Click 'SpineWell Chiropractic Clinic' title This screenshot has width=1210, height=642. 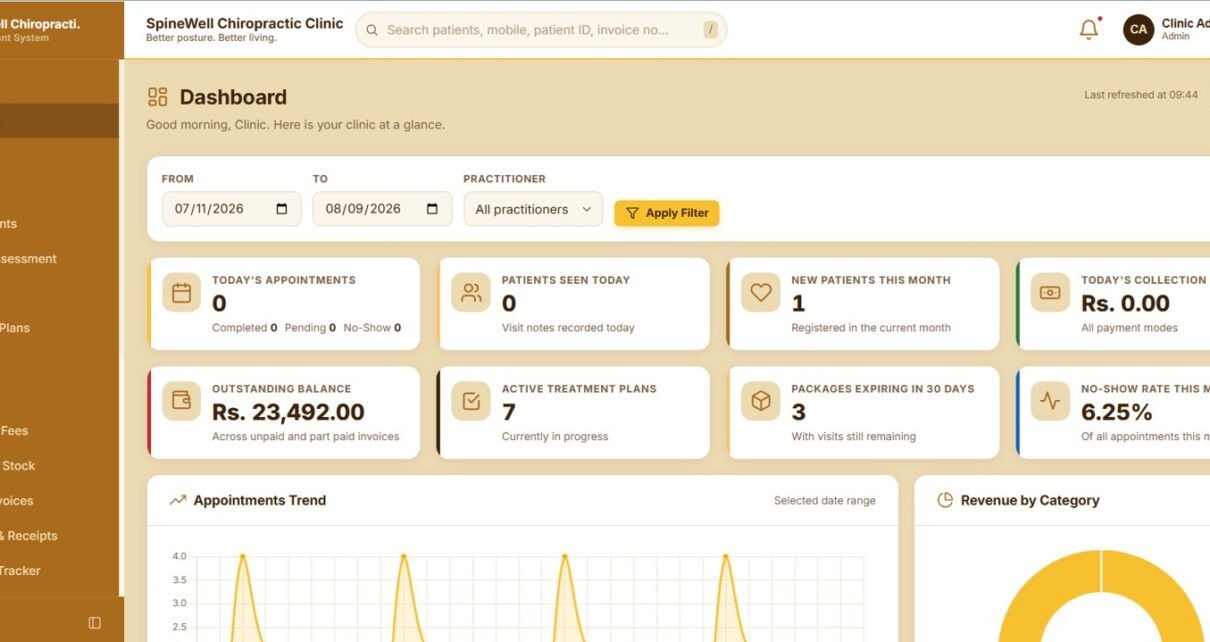point(245,23)
